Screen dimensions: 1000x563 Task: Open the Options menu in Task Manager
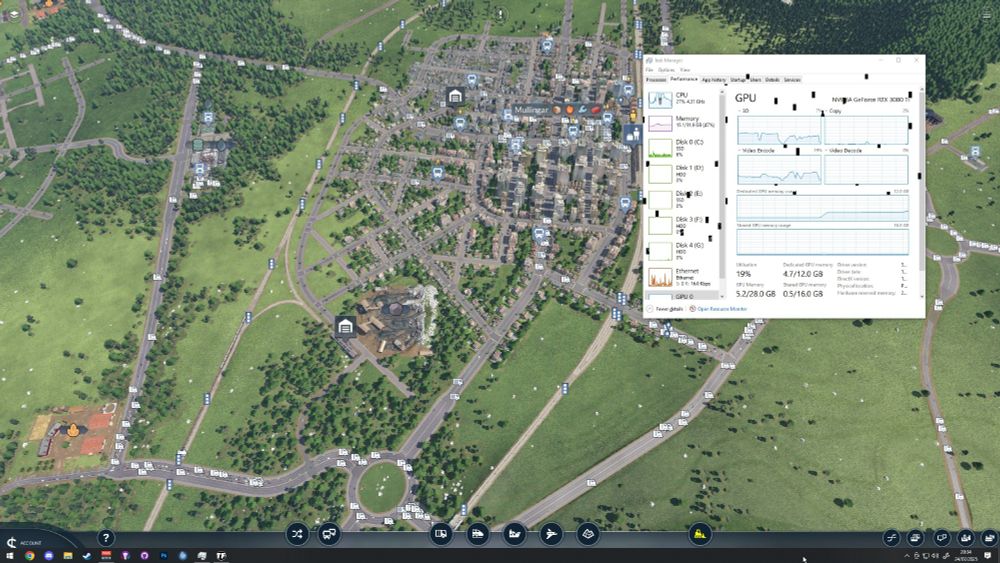tap(666, 70)
